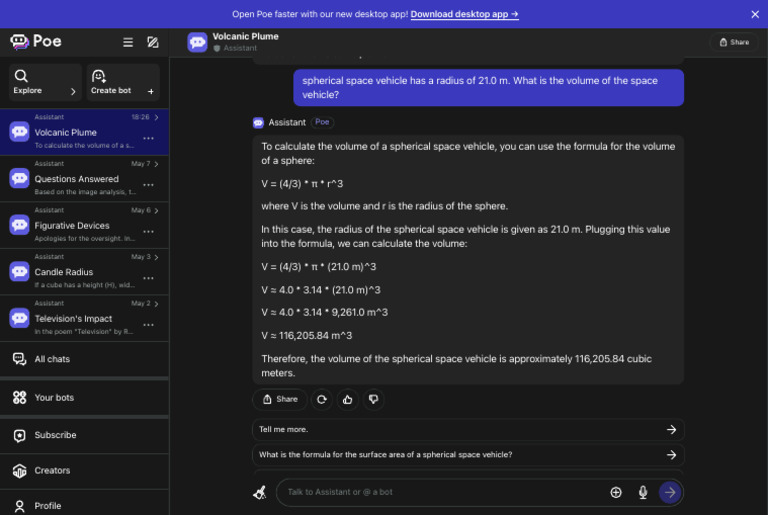
Task: Start a new chat with compose icon
Action: coord(153,43)
